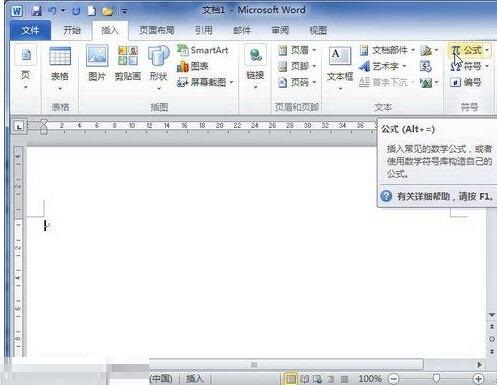
Task: Click the Save icon in quick access toolbar
Action: coord(36,11)
